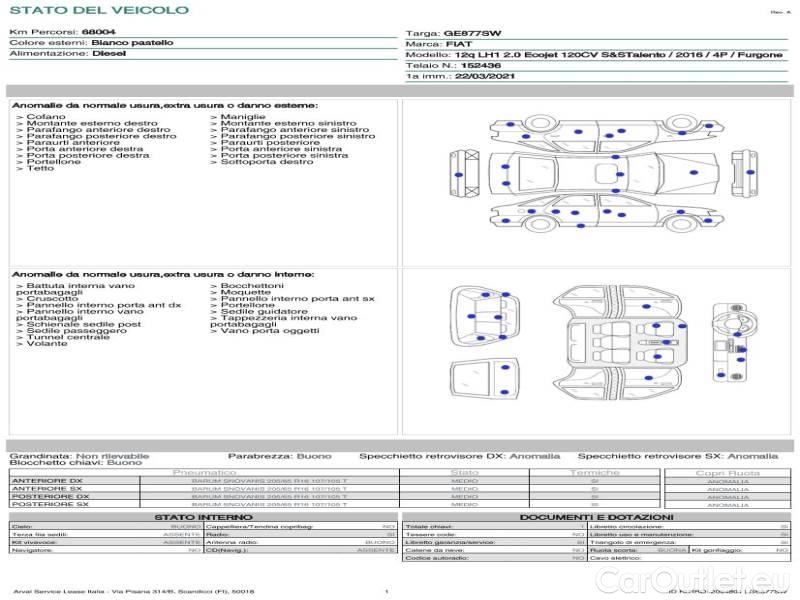
Task: Click the Termiche column header
Action: (x=595, y=472)
